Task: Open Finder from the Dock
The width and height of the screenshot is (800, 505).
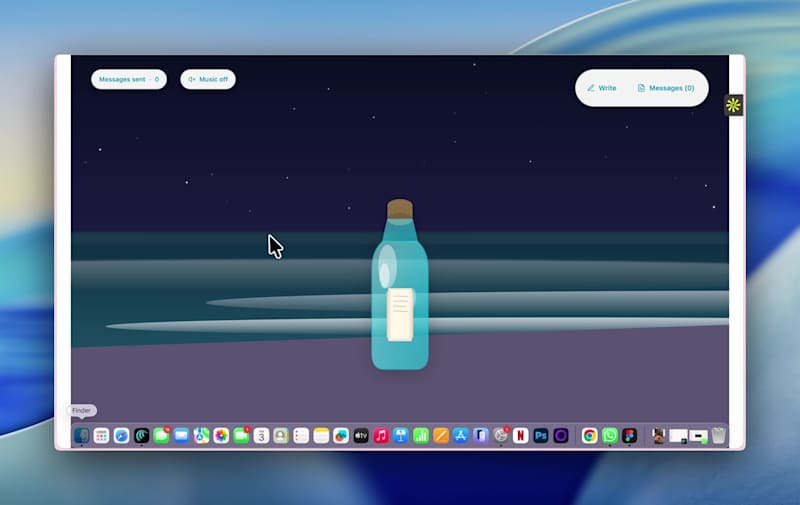Action: pyautogui.click(x=82, y=436)
